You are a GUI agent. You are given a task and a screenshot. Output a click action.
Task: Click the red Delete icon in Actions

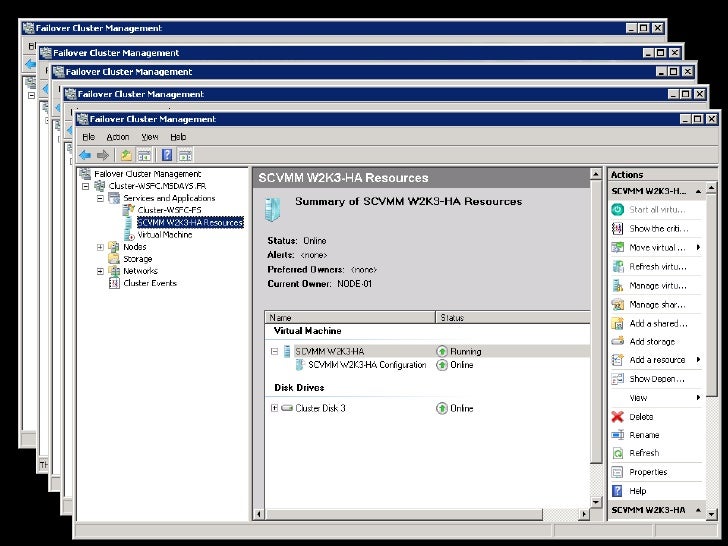[x=618, y=417]
